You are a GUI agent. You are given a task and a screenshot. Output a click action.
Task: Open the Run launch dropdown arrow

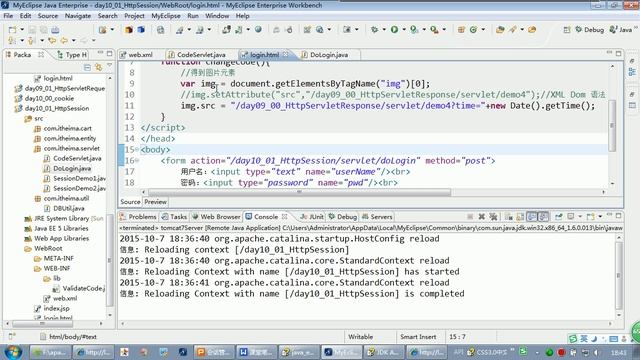click(404, 30)
